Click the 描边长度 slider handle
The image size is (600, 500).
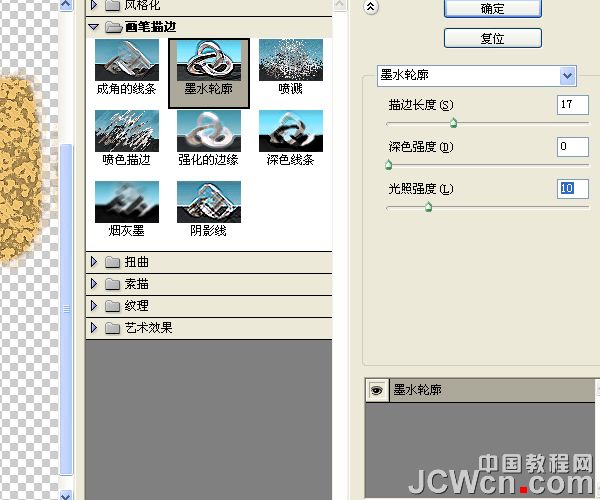453,124
